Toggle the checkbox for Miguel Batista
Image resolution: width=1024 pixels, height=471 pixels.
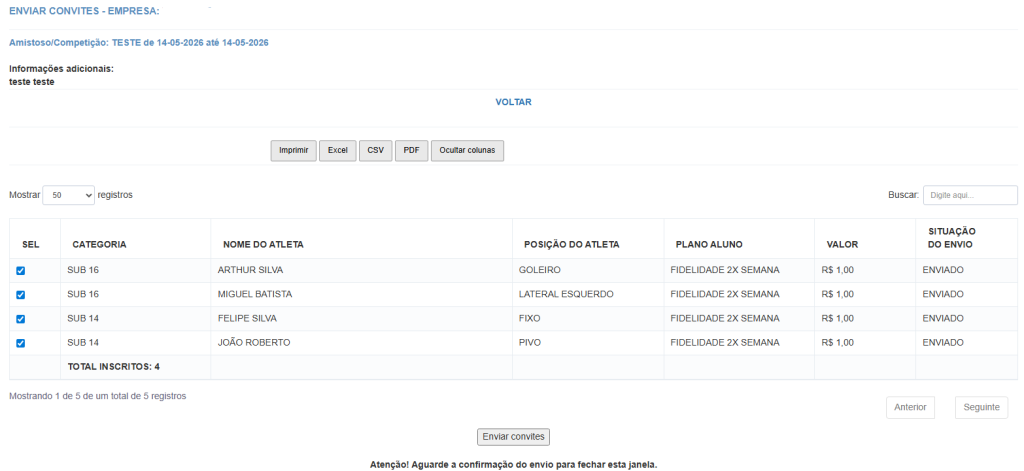pos(20,295)
